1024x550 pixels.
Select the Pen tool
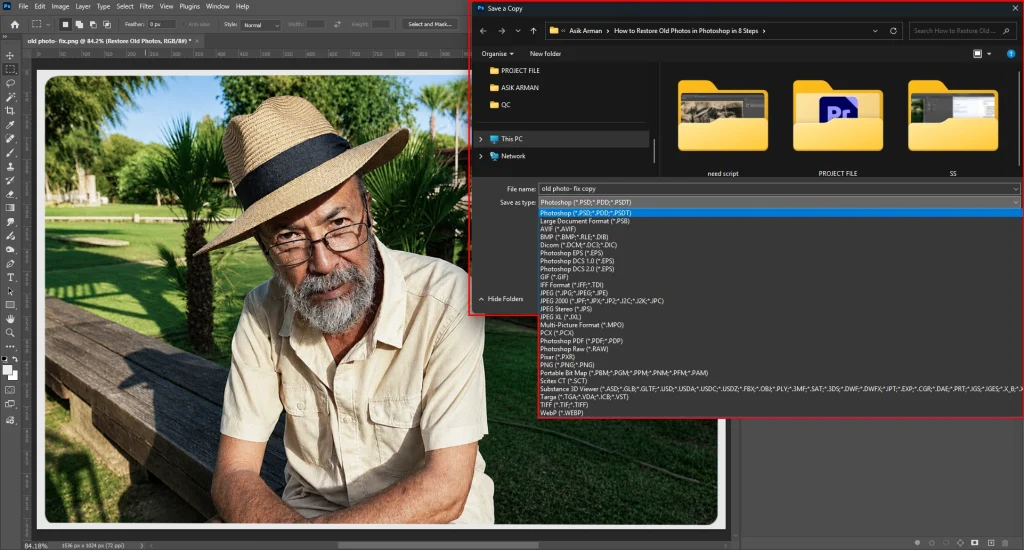pos(10,263)
